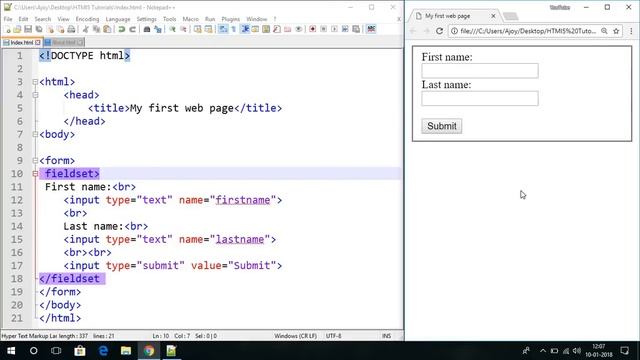
Task: Redo the edit via toolbar
Action: click(133, 29)
